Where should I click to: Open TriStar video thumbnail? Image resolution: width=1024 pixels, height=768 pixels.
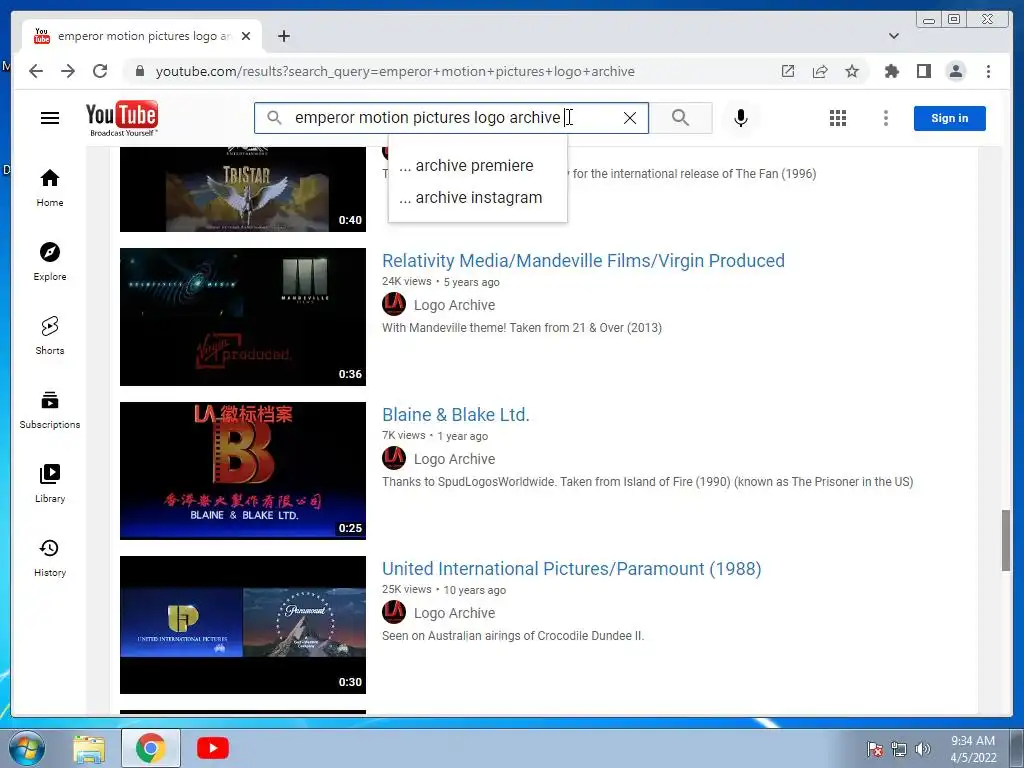pyautogui.click(x=243, y=189)
